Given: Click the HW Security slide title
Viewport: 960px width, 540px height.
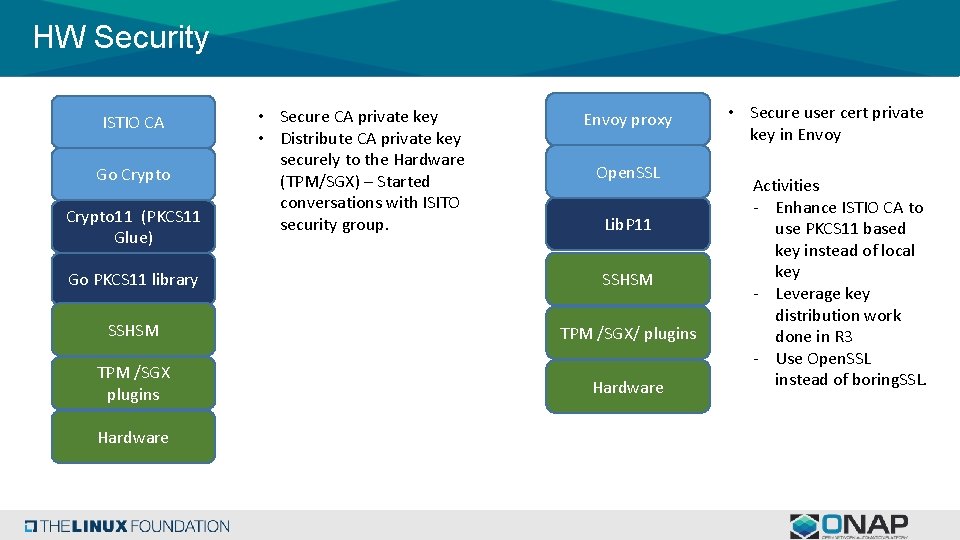Looking at the screenshot, I should click(x=121, y=37).
